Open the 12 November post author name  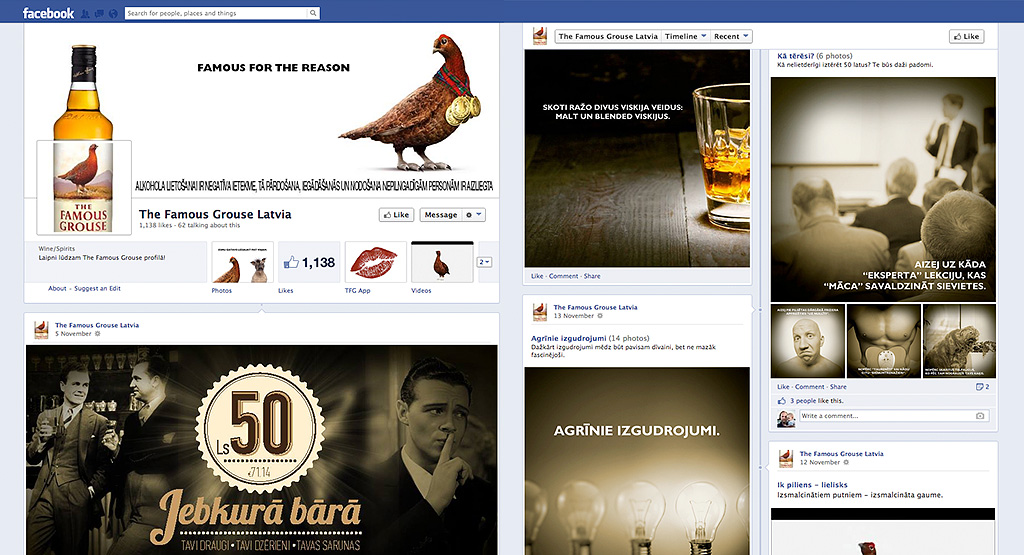tap(841, 454)
